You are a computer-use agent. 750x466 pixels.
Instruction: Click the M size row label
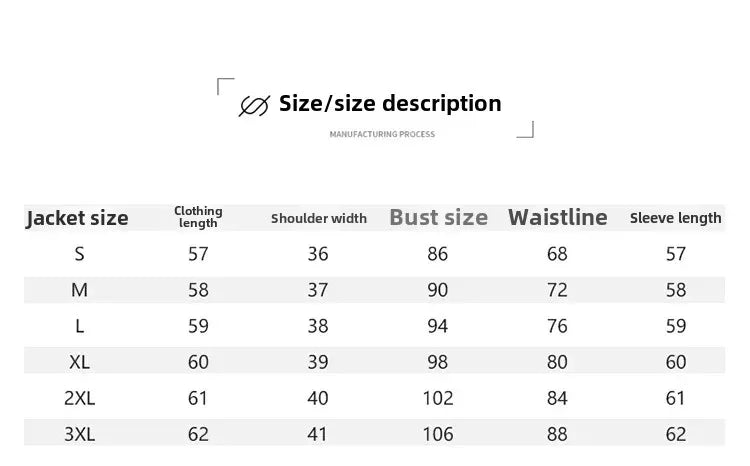coord(79,290)
